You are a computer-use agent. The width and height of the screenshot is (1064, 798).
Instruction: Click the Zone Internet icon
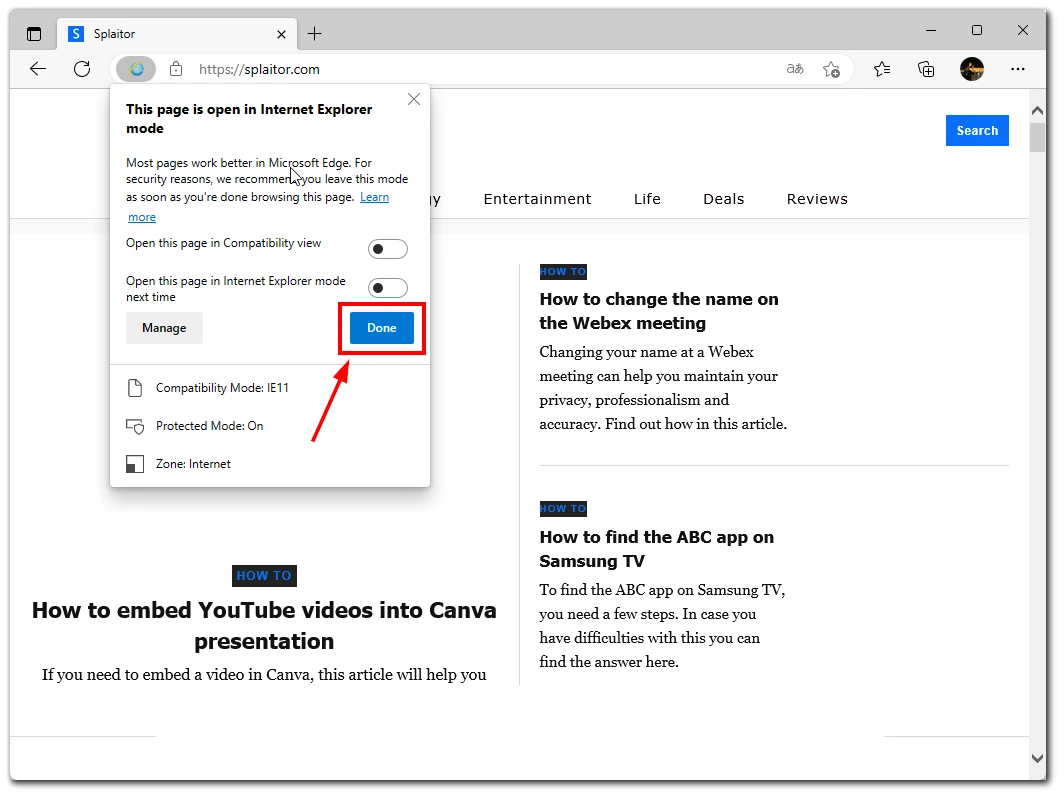135,464
